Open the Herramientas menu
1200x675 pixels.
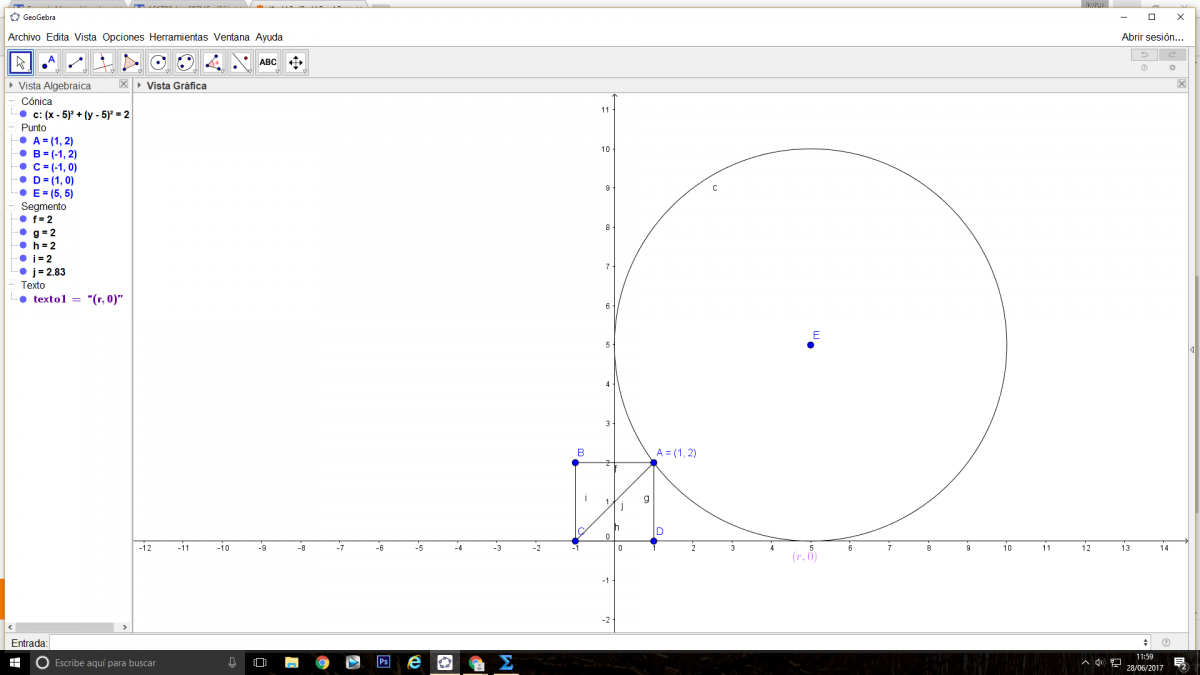click(x=179, y=37)
